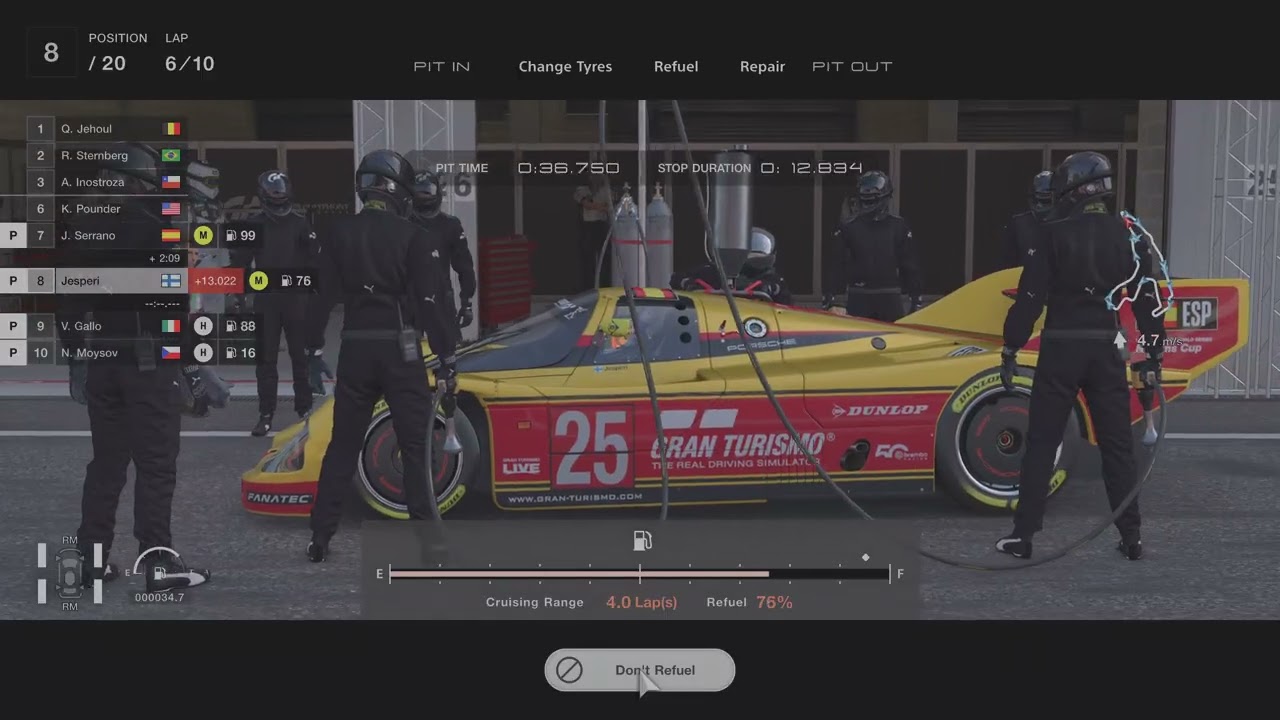Click the Refuel 76% value
This screenshot has width=1280, height=720.
(x=774, y=602)
